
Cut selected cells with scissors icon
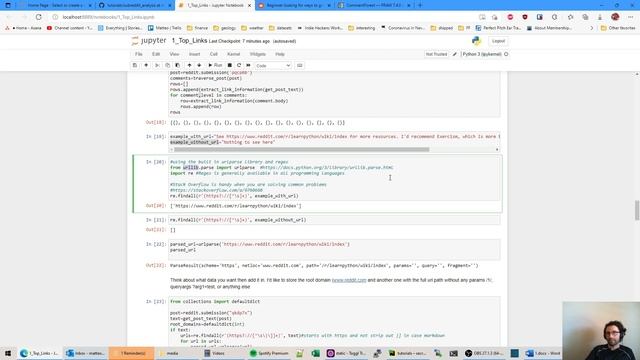click(x=157, y=65)
